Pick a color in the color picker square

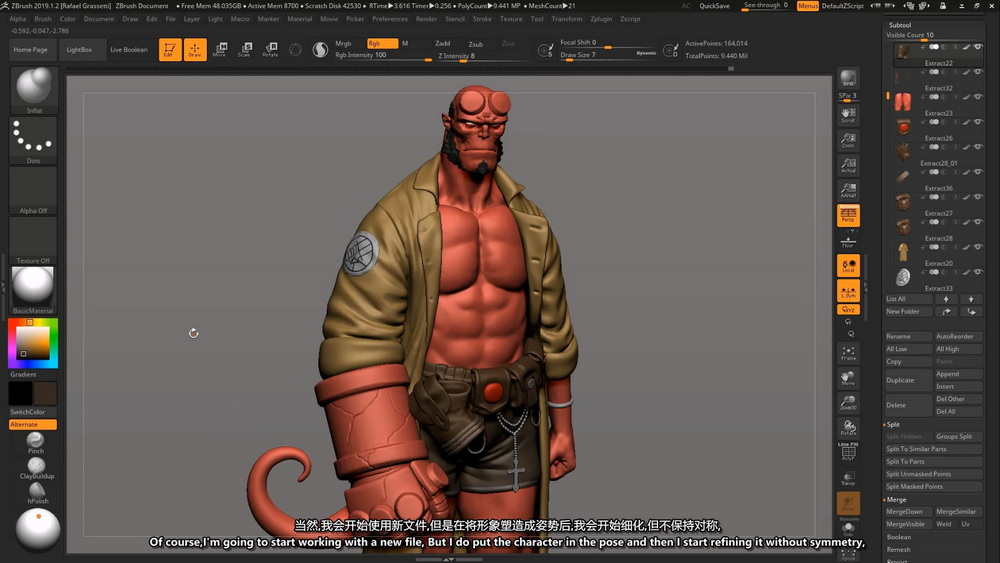pos(32,343)
